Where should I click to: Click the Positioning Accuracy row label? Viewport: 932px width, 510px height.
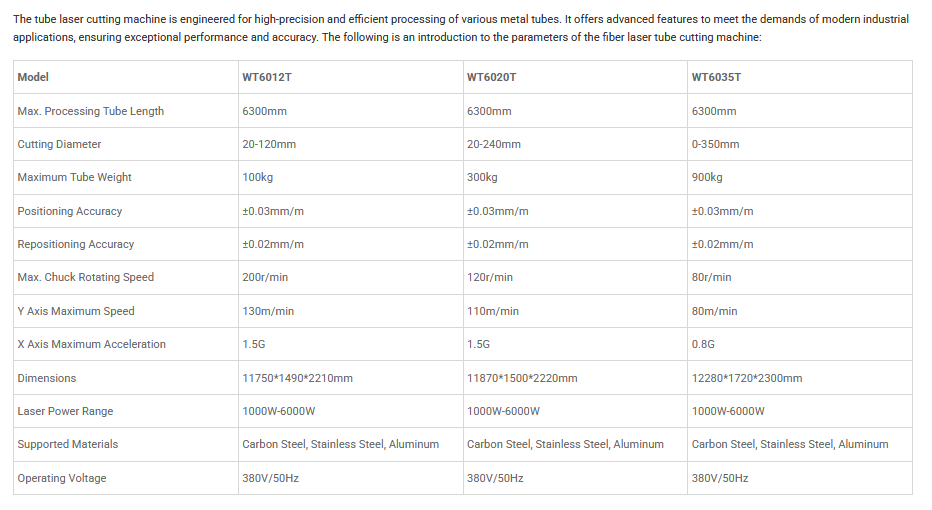pyautogui.click(x=69, y=211)
